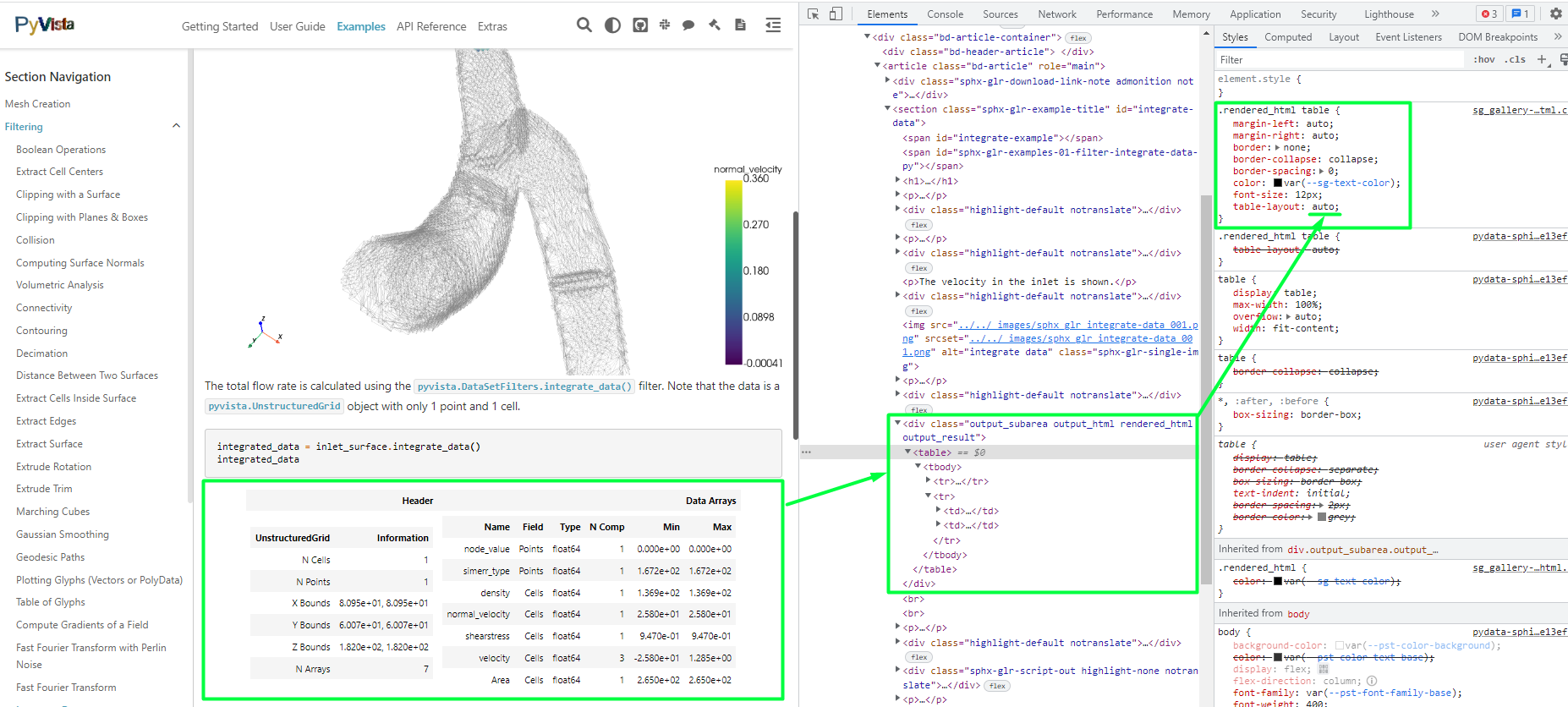Image resolution: width=1568 pixels, height=707 pixels.
Task: Open the Marching Cubes example link
Action: 52,512
